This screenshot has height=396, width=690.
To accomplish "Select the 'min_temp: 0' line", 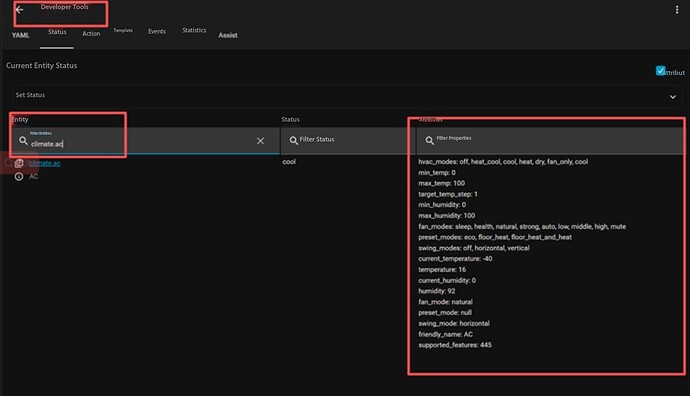I will 437,173.
